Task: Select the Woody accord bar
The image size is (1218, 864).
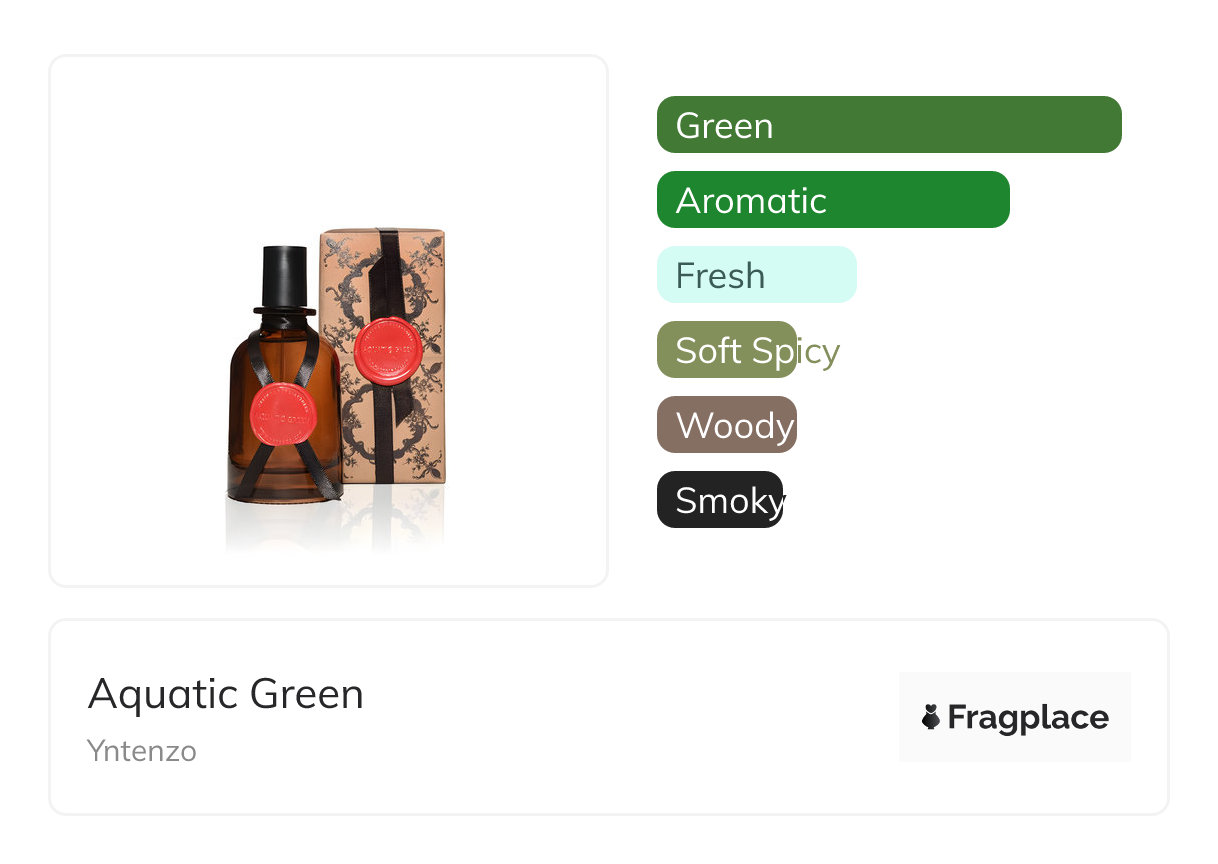Action: pos(727,425)
